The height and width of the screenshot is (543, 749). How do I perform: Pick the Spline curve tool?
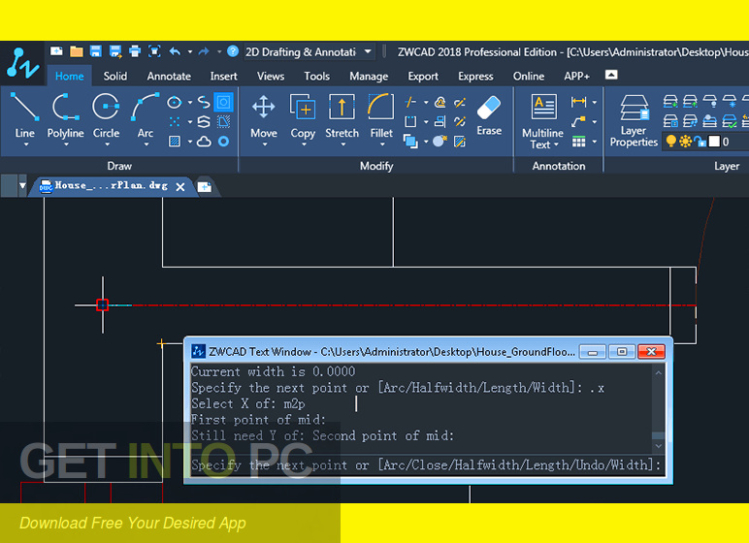pyautogui.click(x=204, y=102)
